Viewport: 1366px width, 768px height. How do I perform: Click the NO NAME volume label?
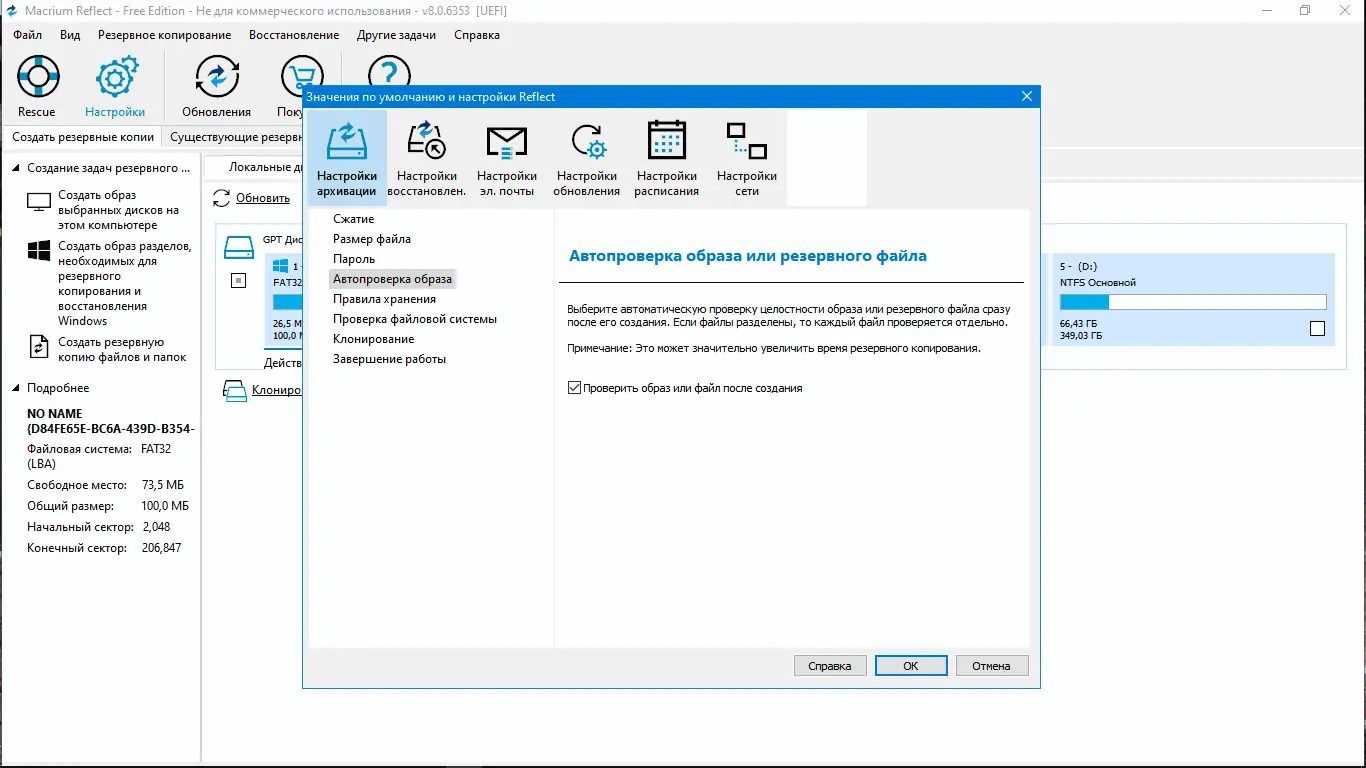click(55, 414)
